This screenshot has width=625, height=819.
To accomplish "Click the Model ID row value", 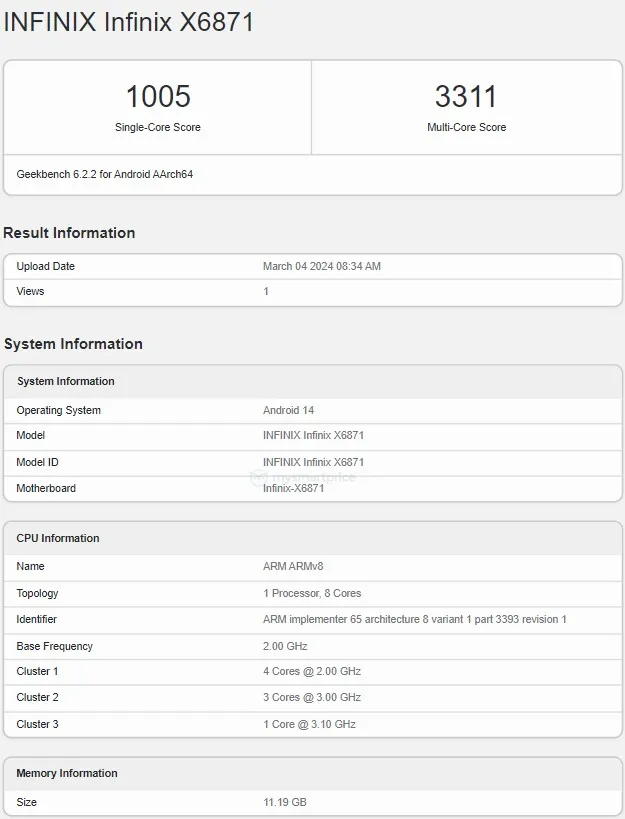I will (313, 462).
